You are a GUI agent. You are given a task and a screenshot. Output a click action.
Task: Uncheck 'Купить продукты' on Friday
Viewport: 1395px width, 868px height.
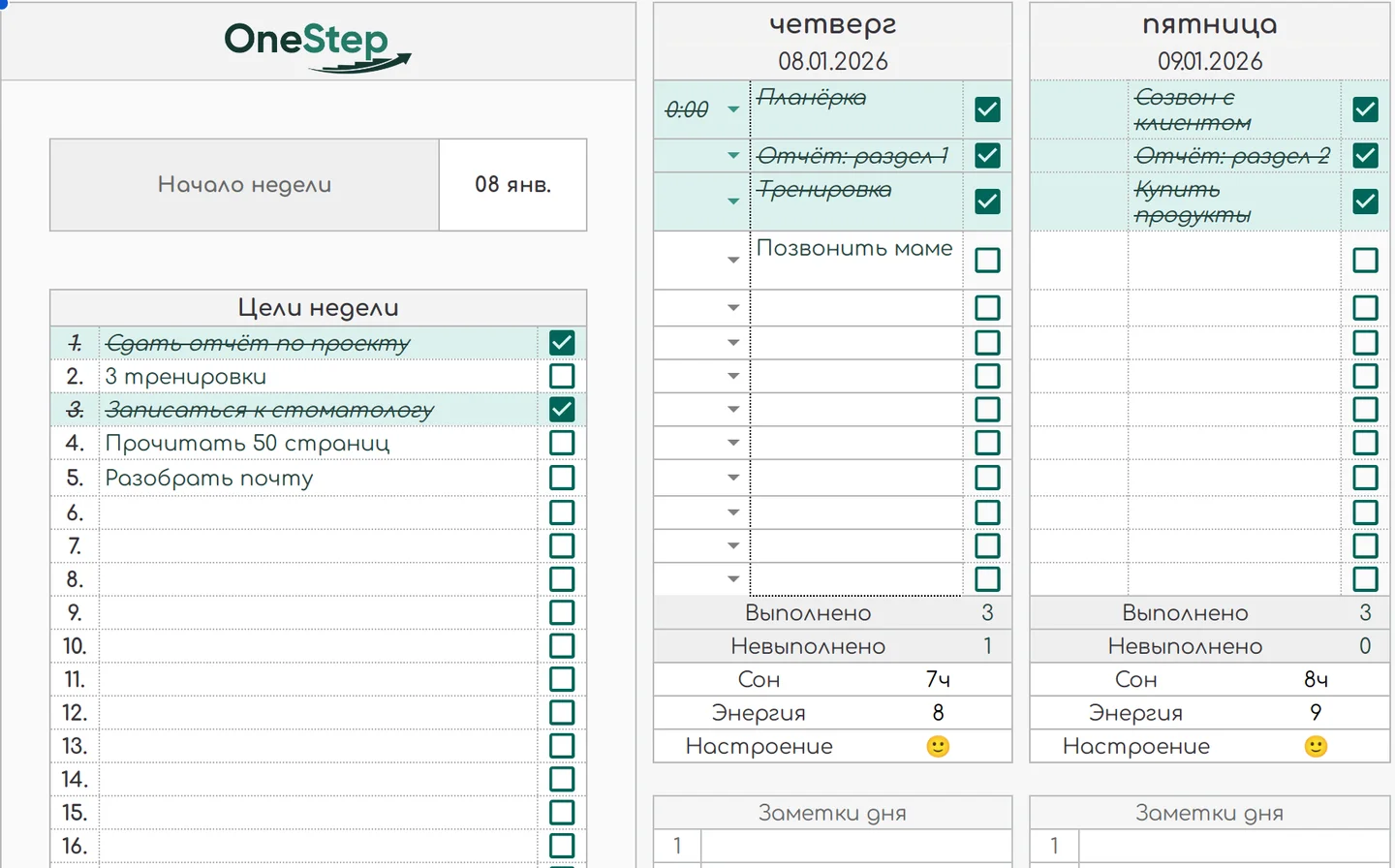pyautogui.click(x=1365, y=201)
